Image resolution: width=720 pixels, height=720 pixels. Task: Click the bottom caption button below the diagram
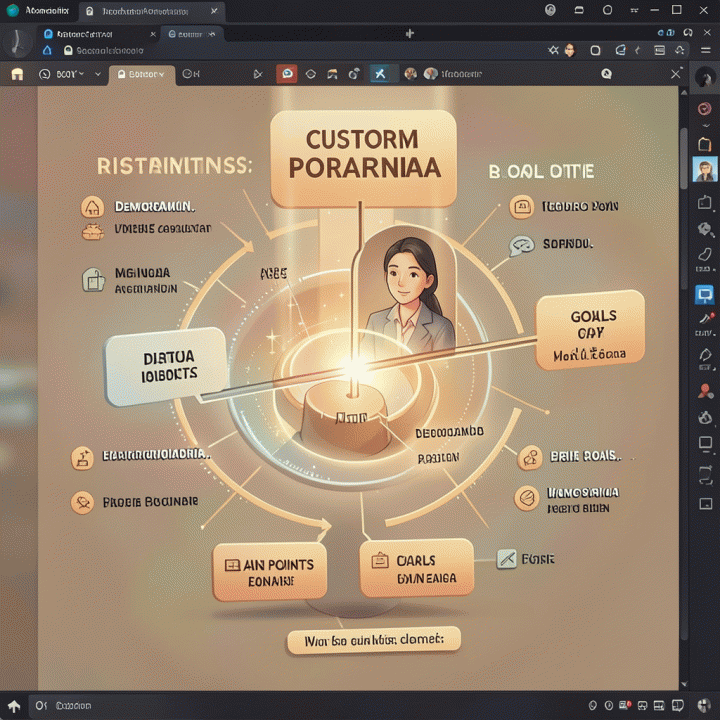374,640
